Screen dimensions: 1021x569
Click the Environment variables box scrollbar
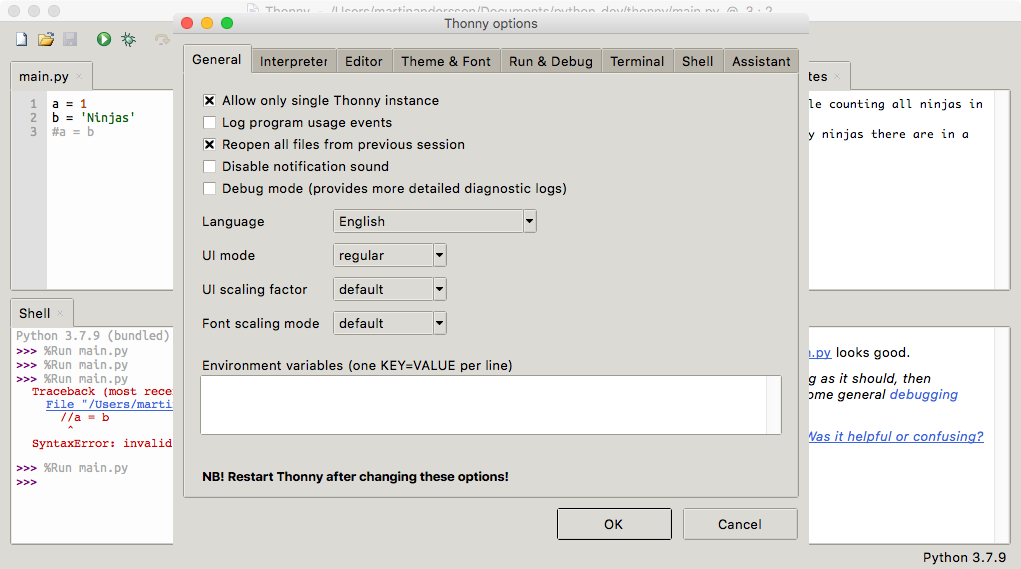[774, 405]
